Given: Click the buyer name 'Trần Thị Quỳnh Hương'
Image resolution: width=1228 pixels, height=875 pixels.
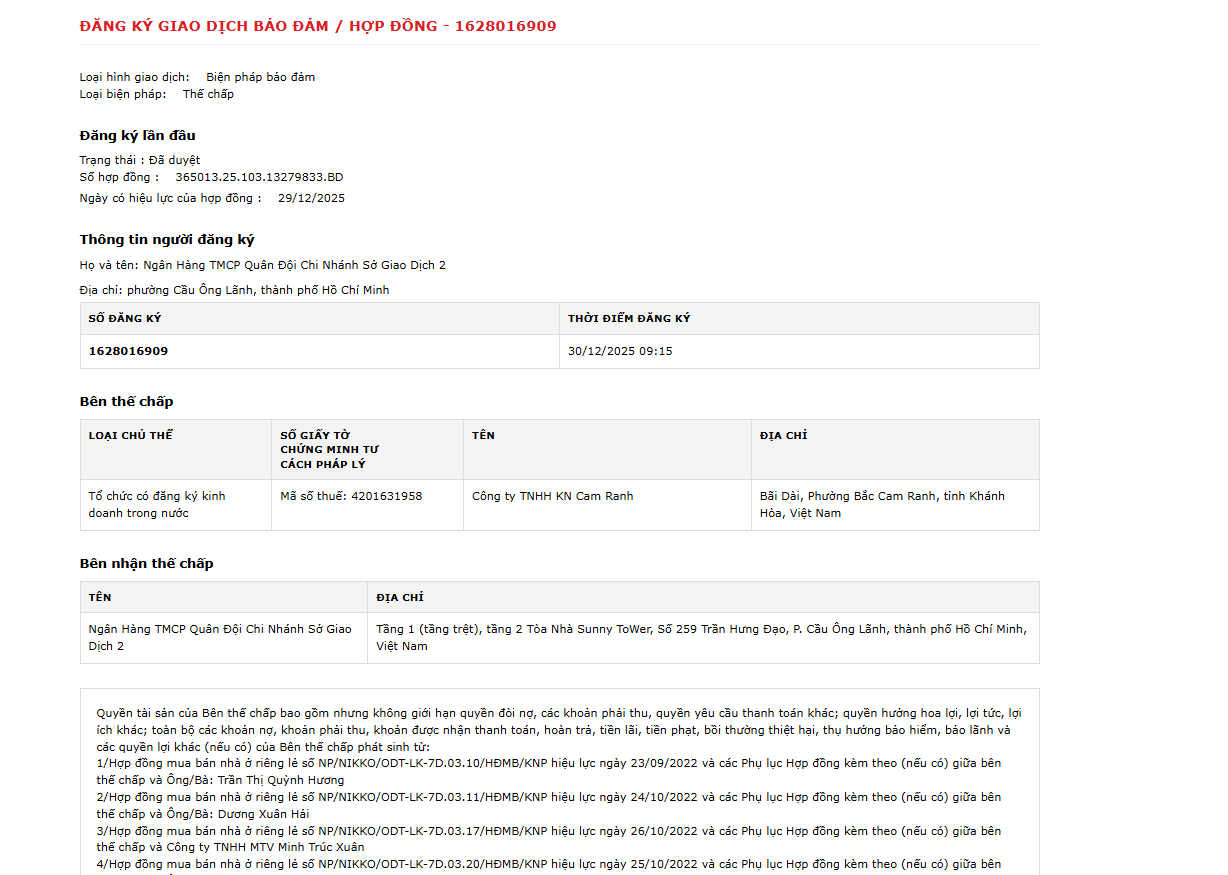Looking at the screenshot, I should pyautogui.click(x=281, y=780).
